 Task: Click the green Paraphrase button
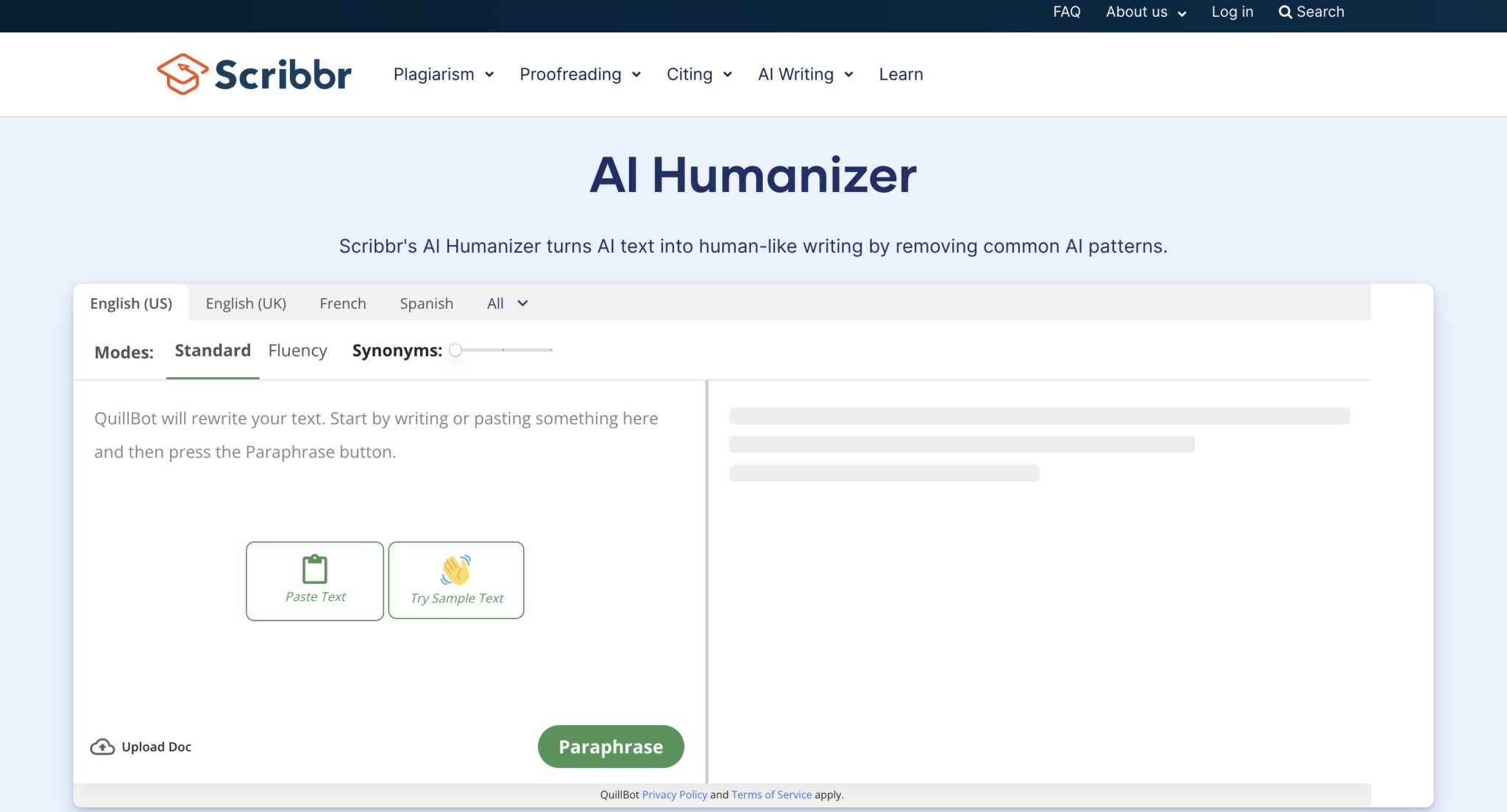pyautogui.click(x=611, y=747)
